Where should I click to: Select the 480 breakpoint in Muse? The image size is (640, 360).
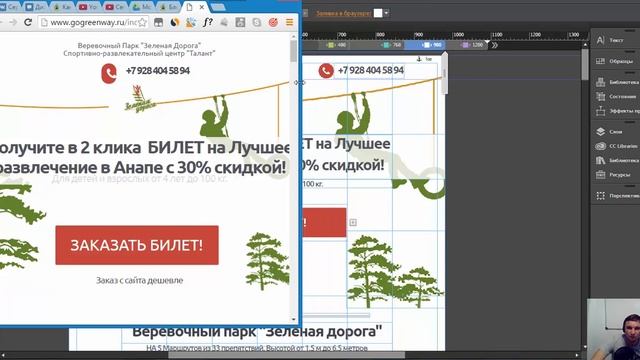pyautogui.click(x=336, y=45)
